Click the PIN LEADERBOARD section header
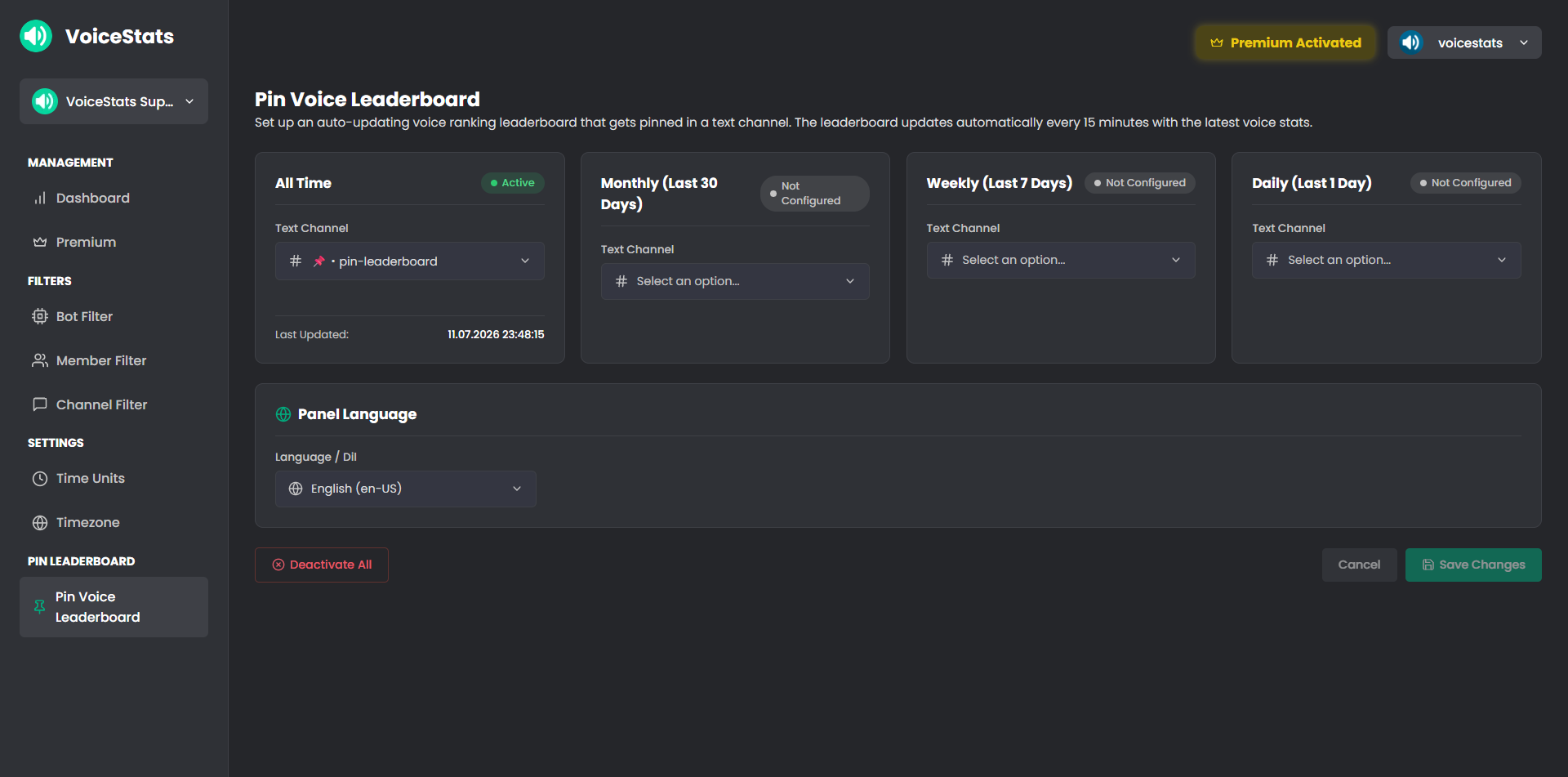The image size is (1568, 777). pos(82,561)
